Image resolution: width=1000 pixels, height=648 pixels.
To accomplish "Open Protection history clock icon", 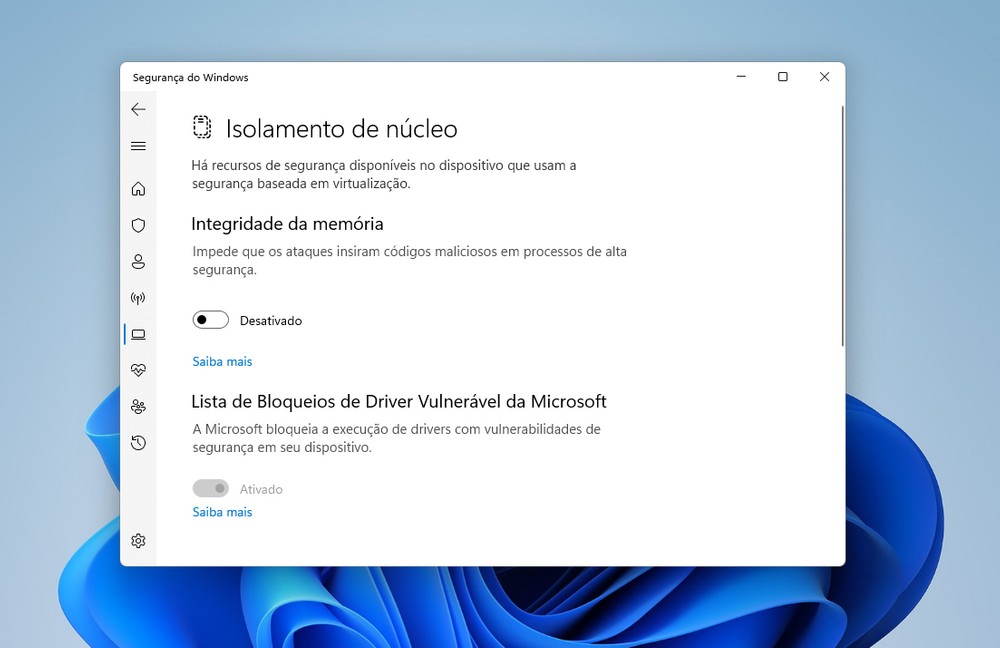I will click(138, 443).
